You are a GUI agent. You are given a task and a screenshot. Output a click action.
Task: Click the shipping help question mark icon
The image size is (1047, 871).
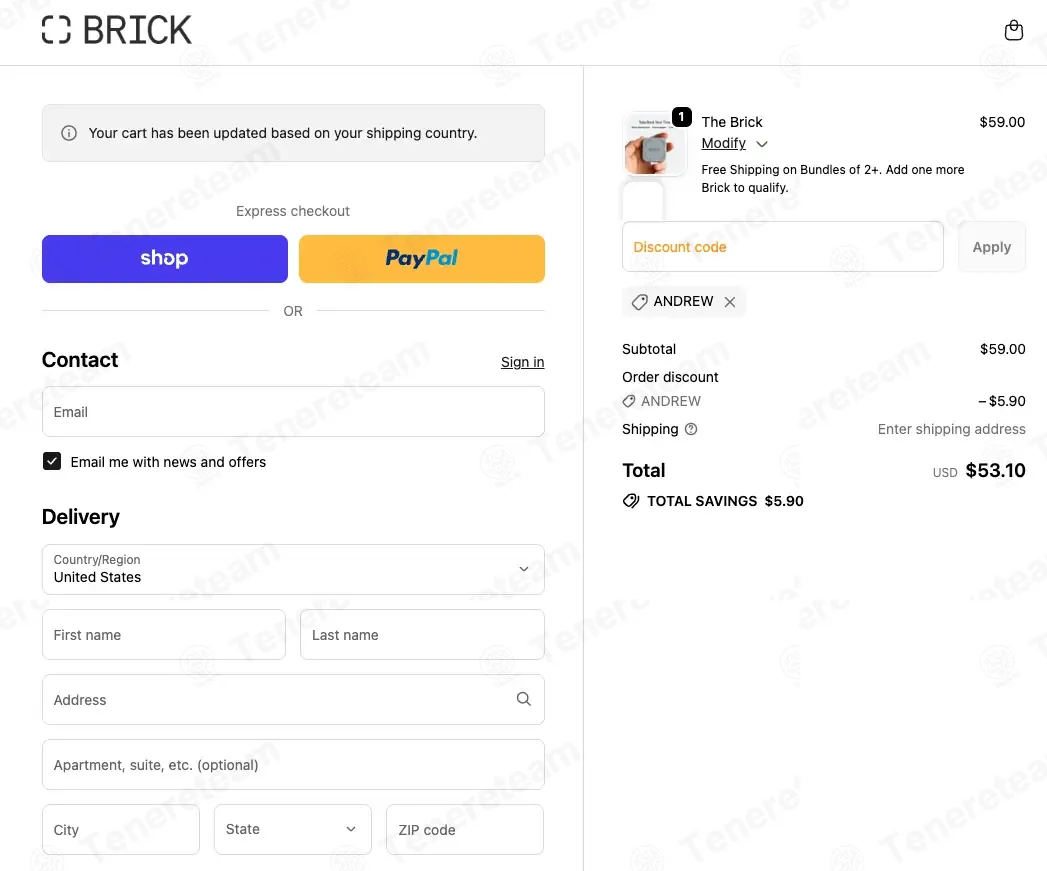(x=691, y=429)
